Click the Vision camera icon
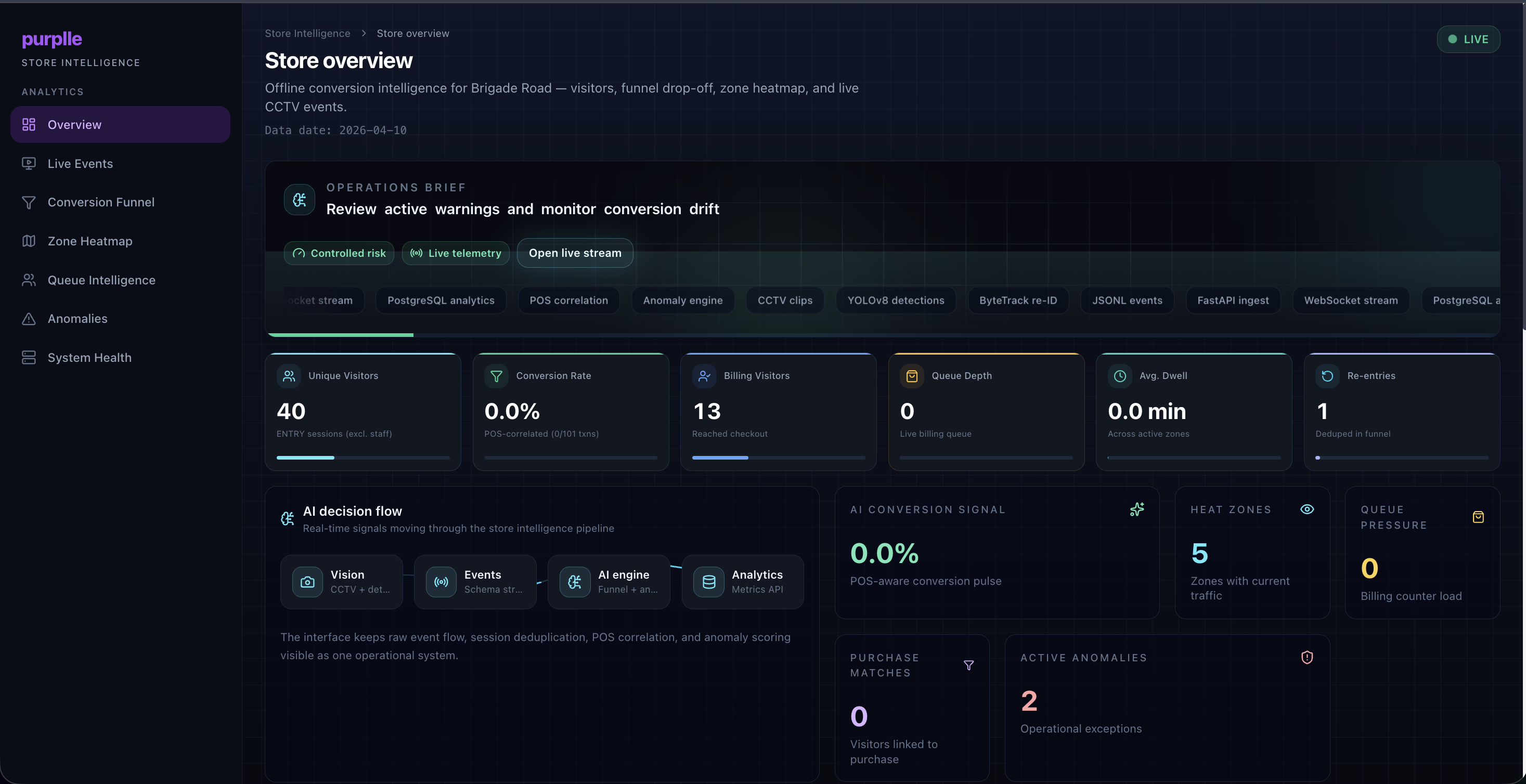 coord(307,582)
